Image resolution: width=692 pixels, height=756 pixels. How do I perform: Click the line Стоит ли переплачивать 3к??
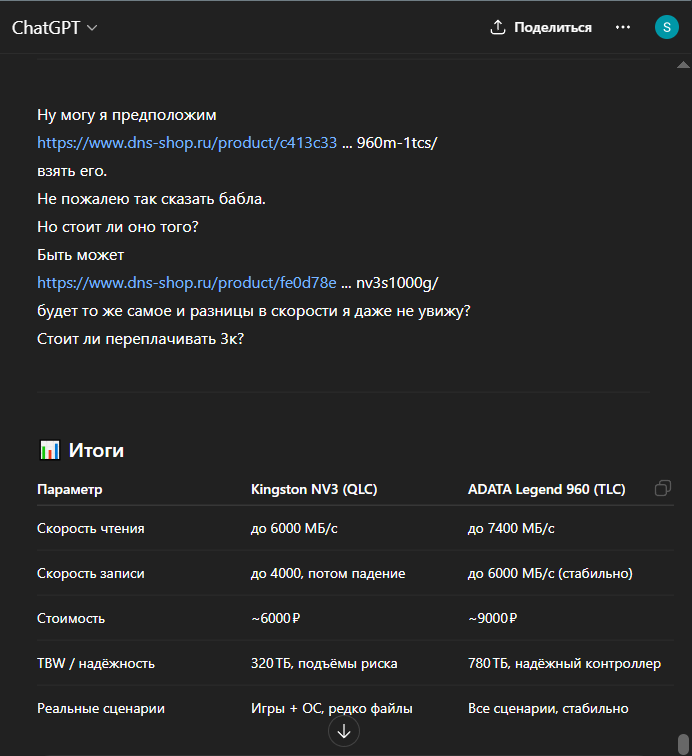[x=140, y=338]
